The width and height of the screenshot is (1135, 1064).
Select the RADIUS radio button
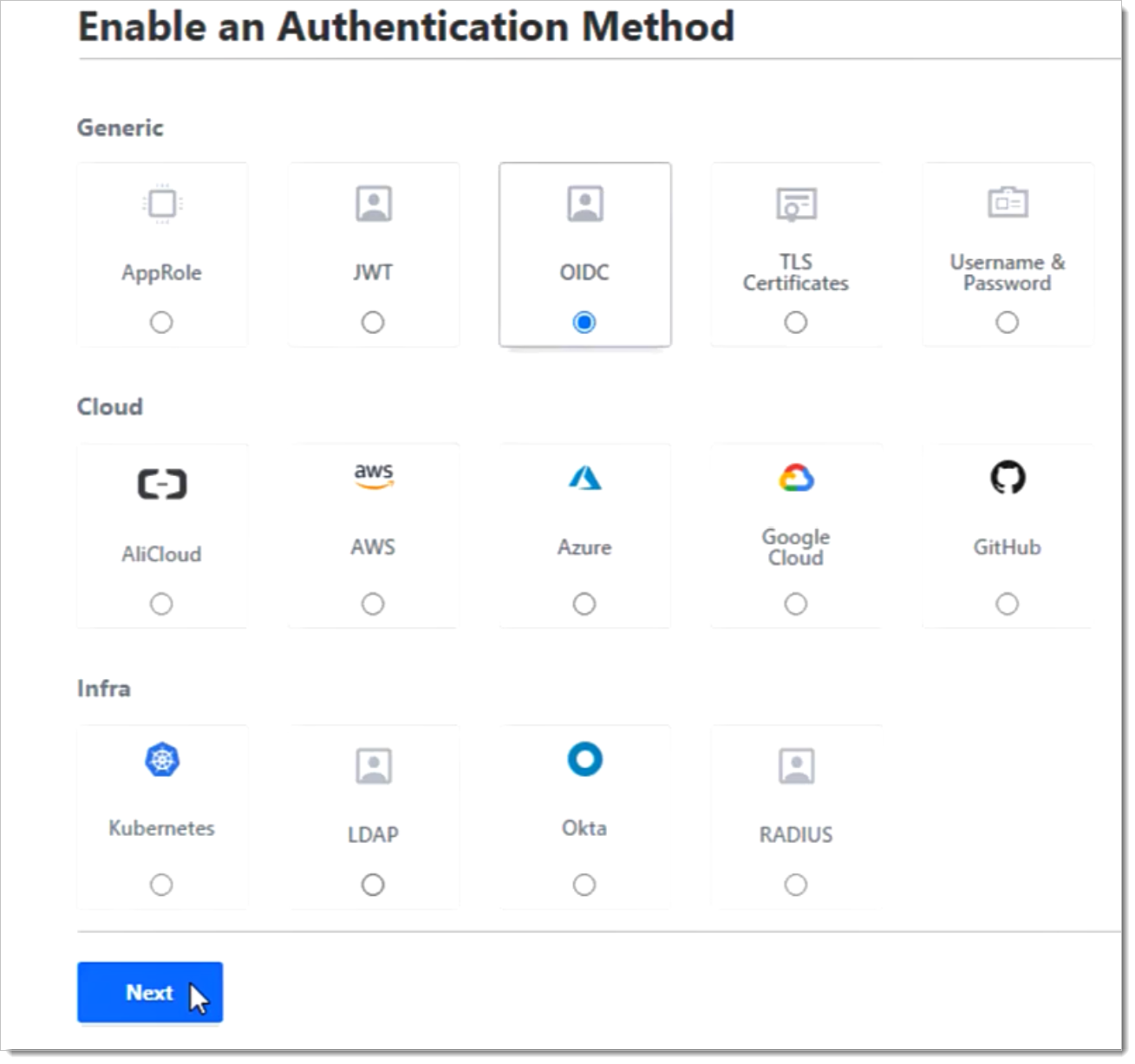pyautogui.click(x=796, y=884)
